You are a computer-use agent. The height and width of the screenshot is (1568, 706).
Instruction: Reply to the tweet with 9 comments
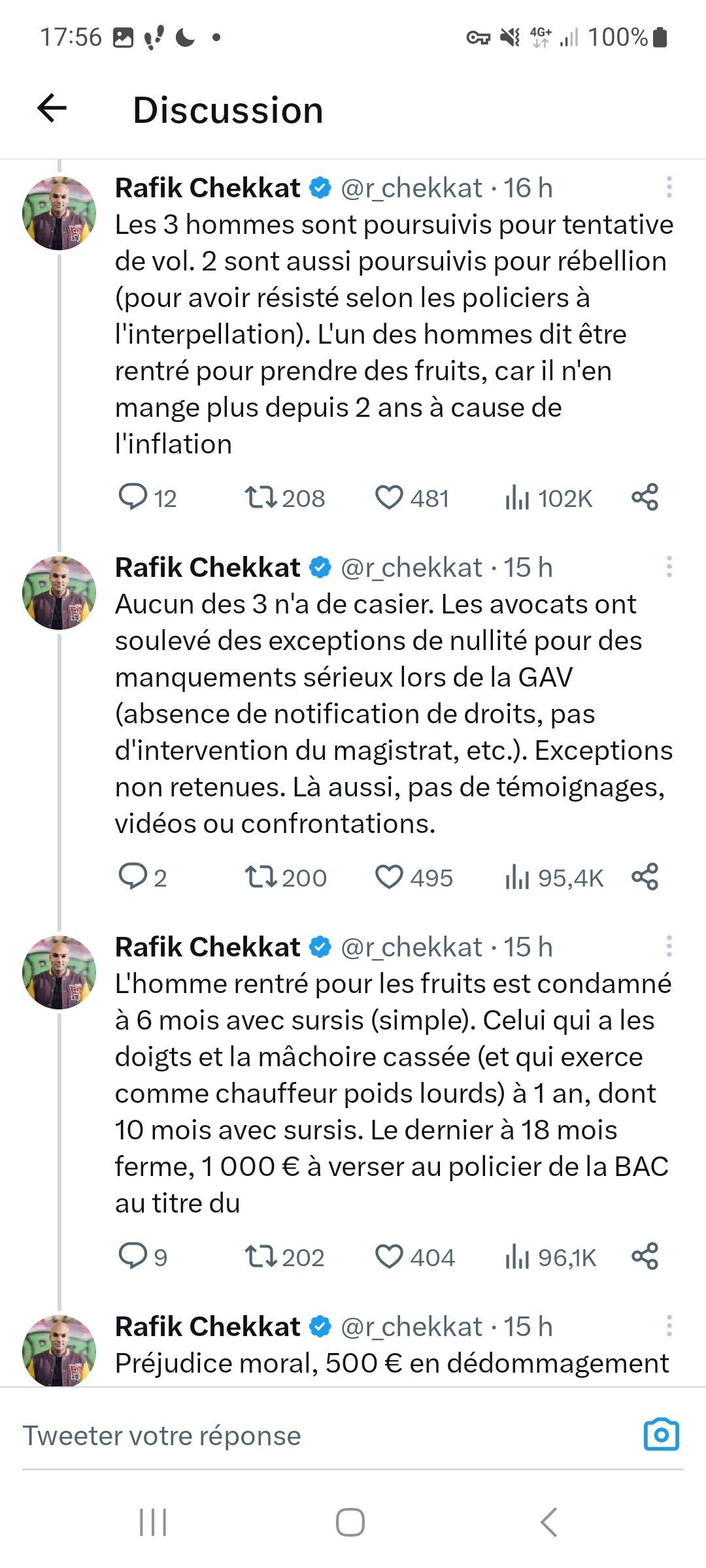click(143, 1257)
